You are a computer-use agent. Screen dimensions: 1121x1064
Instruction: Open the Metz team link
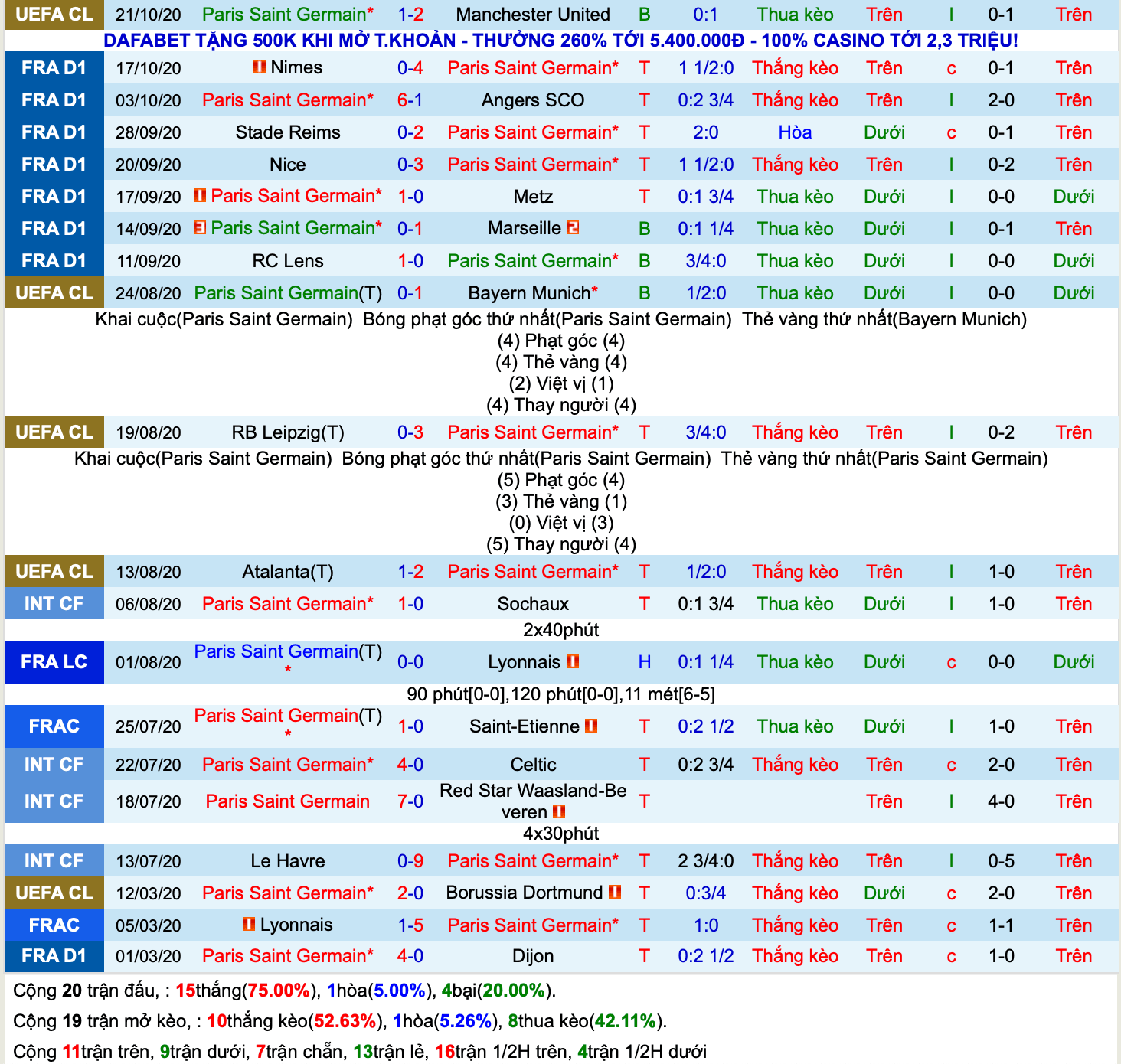(x=533, y=197)
